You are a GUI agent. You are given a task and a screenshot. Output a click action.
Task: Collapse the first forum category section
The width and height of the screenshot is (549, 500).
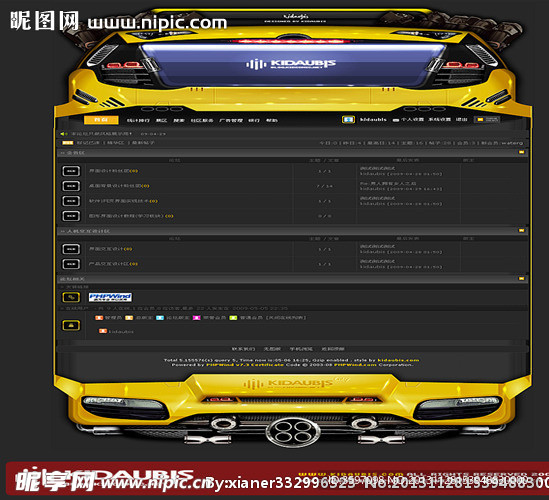point(521,152)
